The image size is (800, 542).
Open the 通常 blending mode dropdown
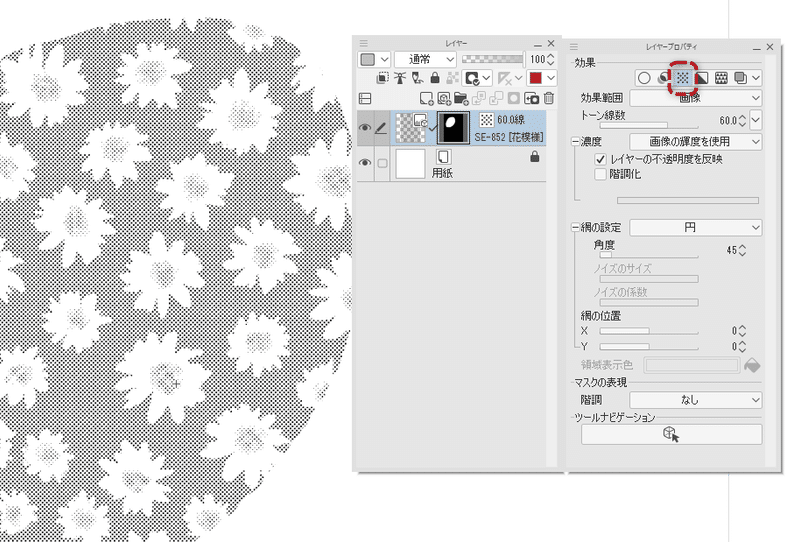[425, 60]
